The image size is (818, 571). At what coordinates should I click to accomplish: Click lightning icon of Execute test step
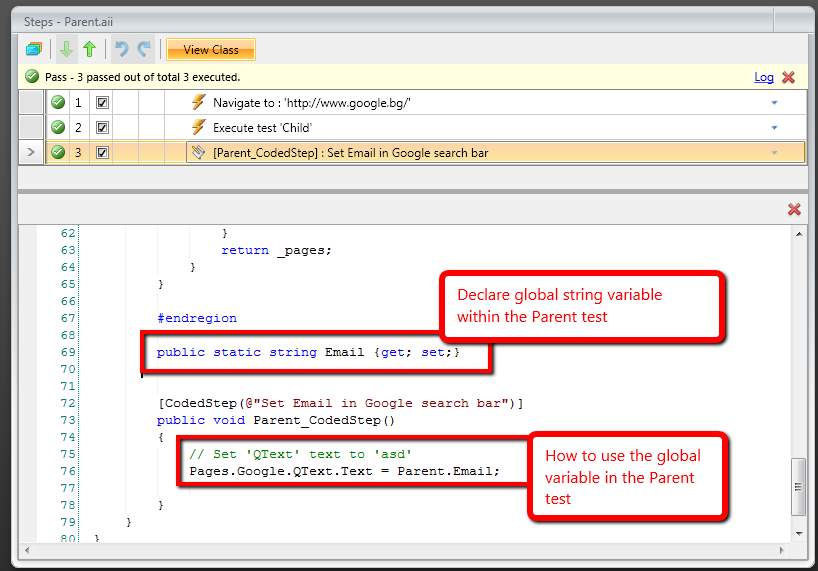pos(198,127)
